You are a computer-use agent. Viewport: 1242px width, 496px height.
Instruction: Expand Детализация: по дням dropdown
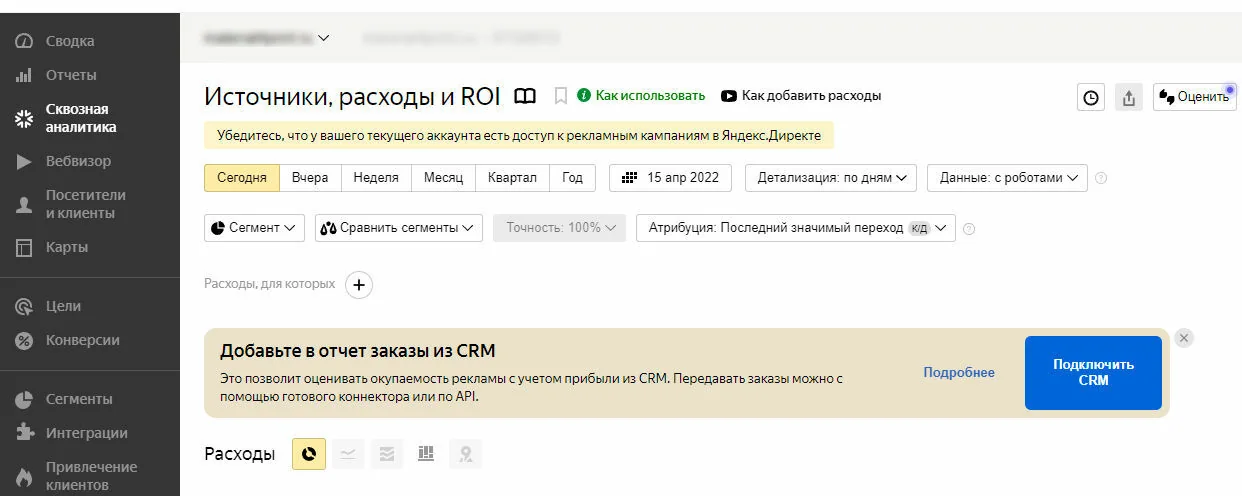point(831,178)
